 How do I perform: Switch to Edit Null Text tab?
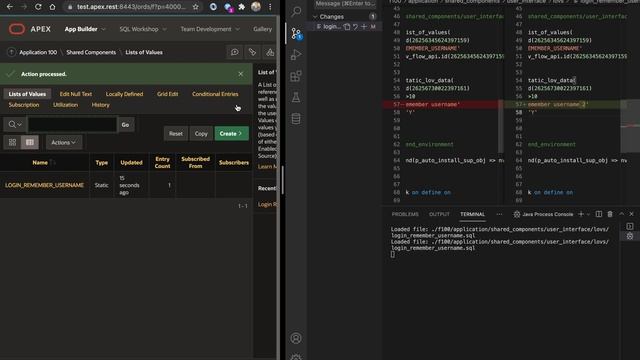click(76, 94)
